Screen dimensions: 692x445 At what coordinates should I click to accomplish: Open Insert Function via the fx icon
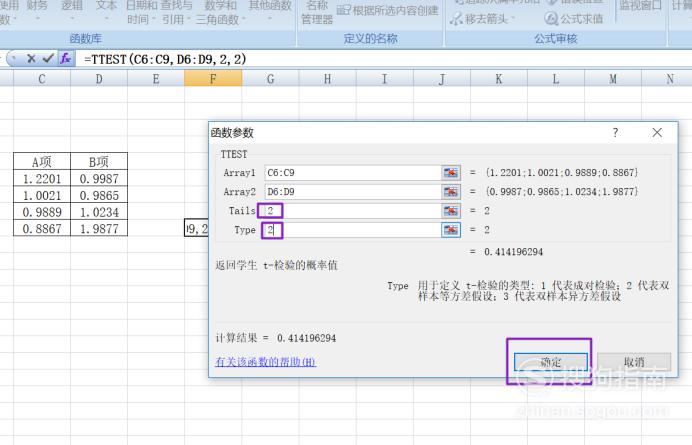[66, 58]
